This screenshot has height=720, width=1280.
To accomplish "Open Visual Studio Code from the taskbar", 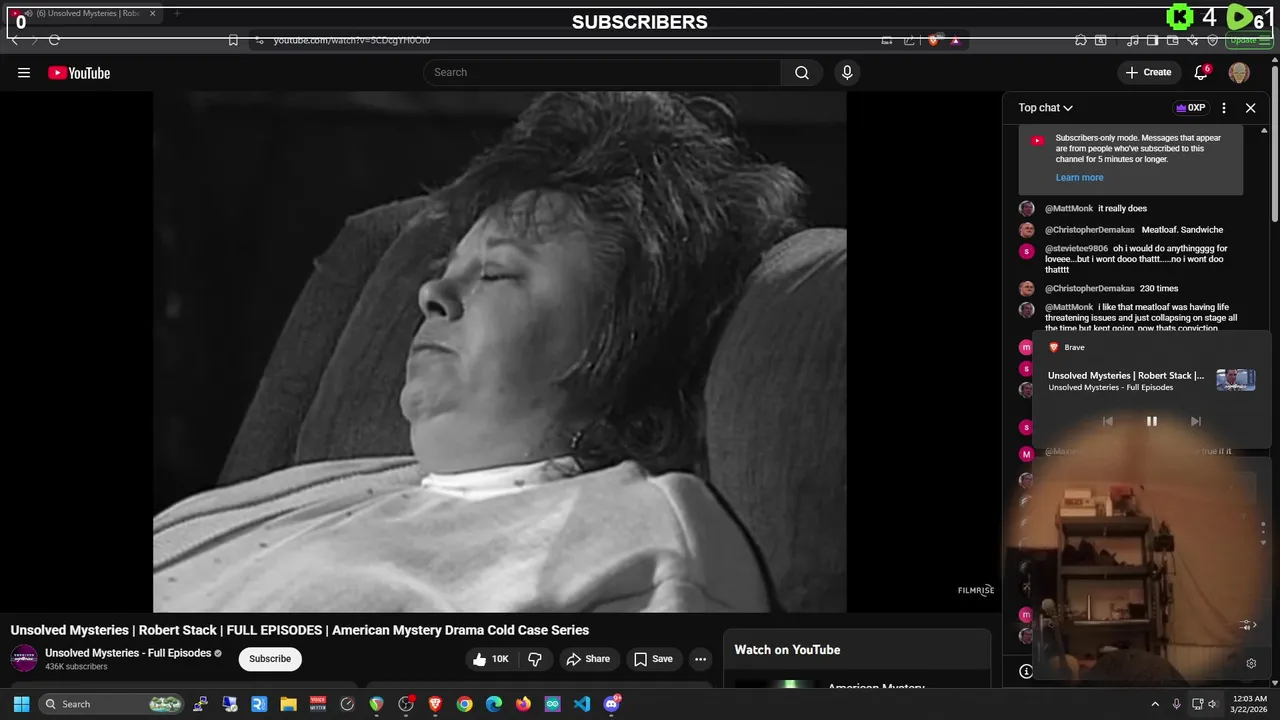I will click(x=582, y=704).
